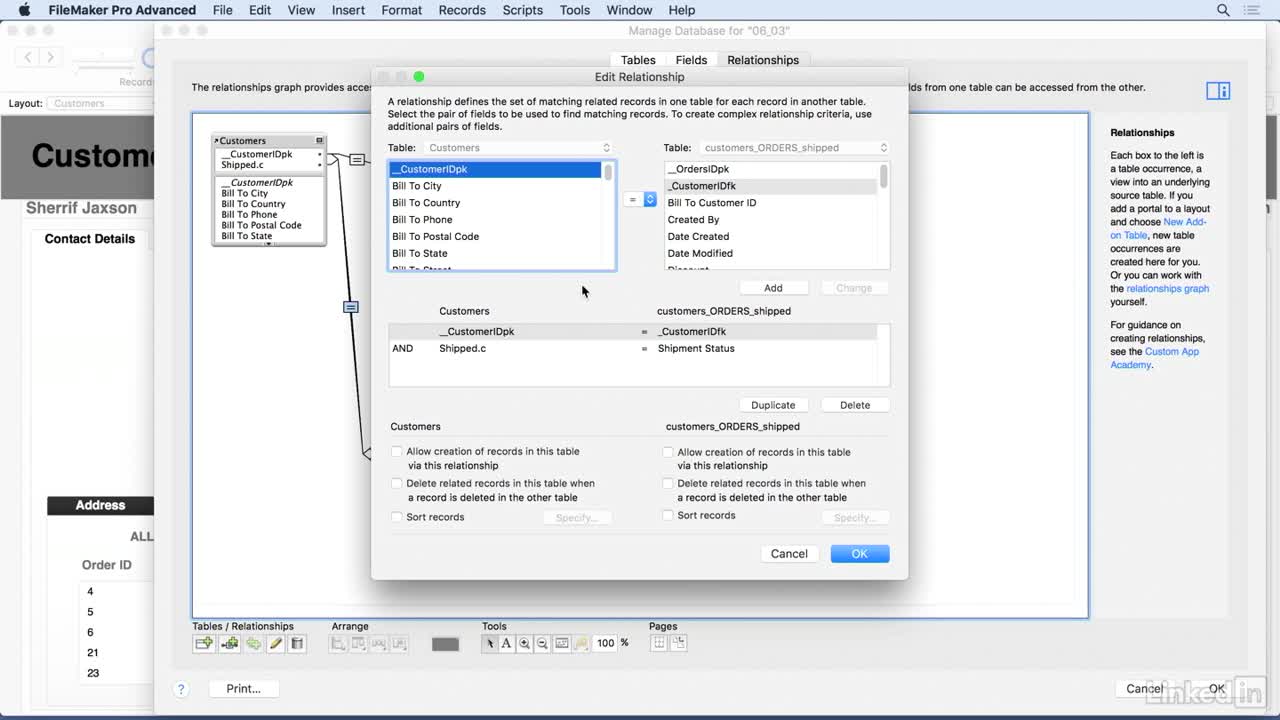Open Spotlight search in menu bar
This screenshot has width=1280, height=720.
pos(1223,10)
